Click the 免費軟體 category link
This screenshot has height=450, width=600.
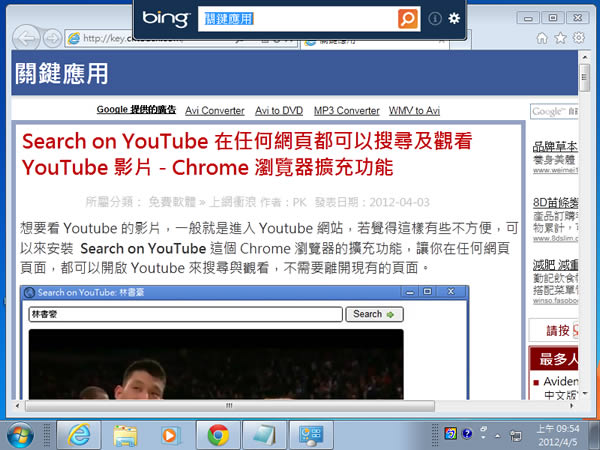172,202
